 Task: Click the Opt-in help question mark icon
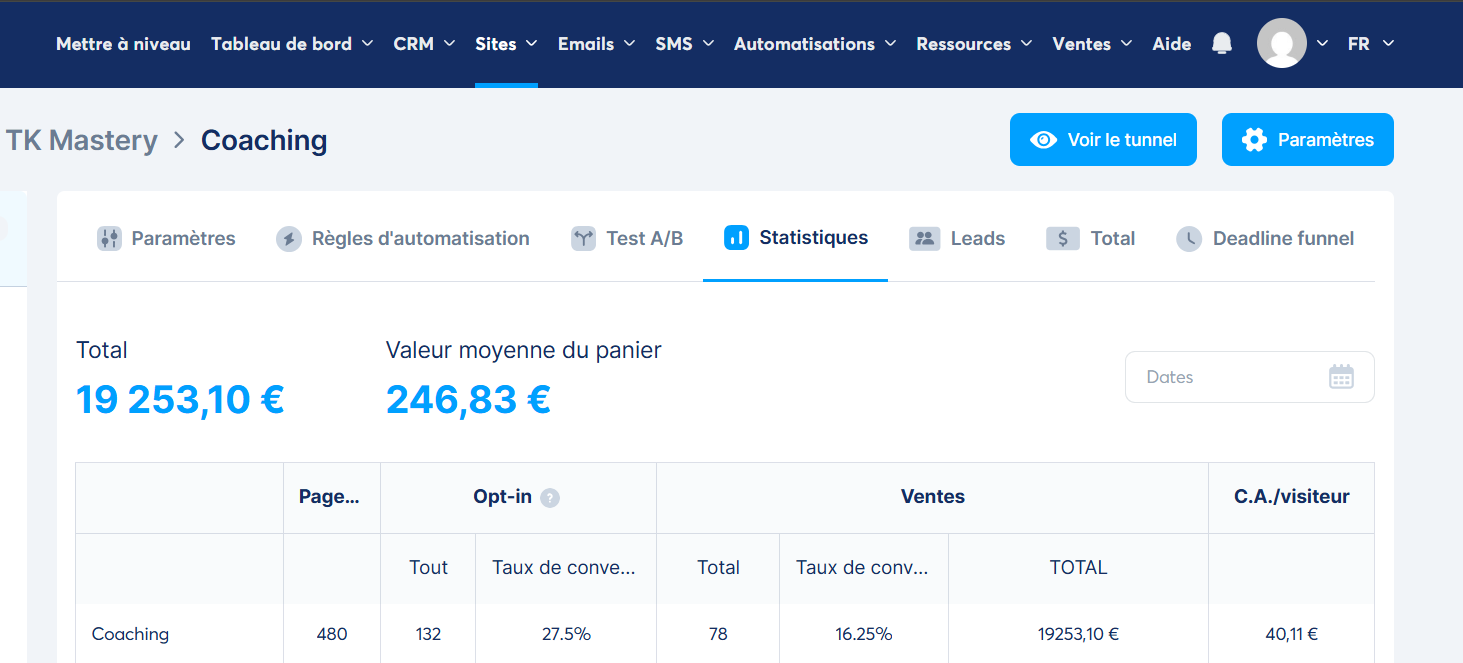click(x=550, y=498)
